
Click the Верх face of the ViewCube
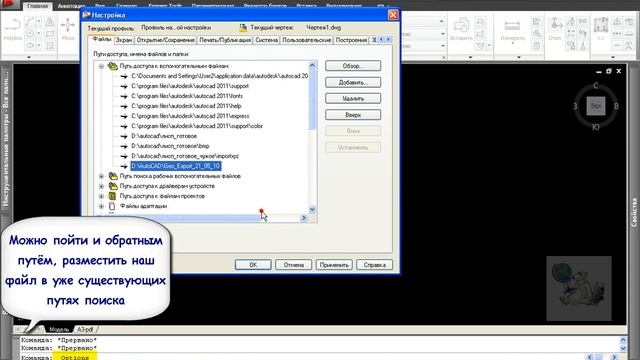pyautogui.click(x=596, y=106)
